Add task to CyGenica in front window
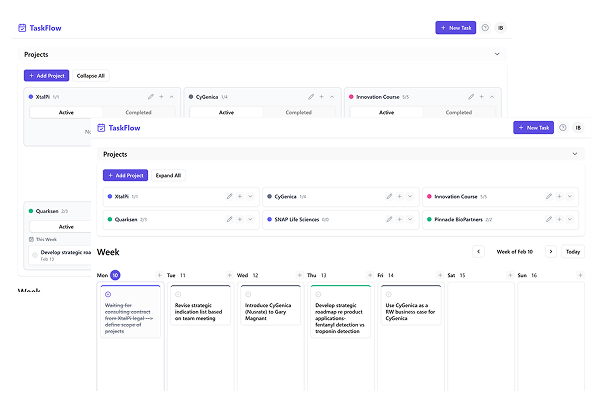The image size is (600, 400). [x=399, y=196]
